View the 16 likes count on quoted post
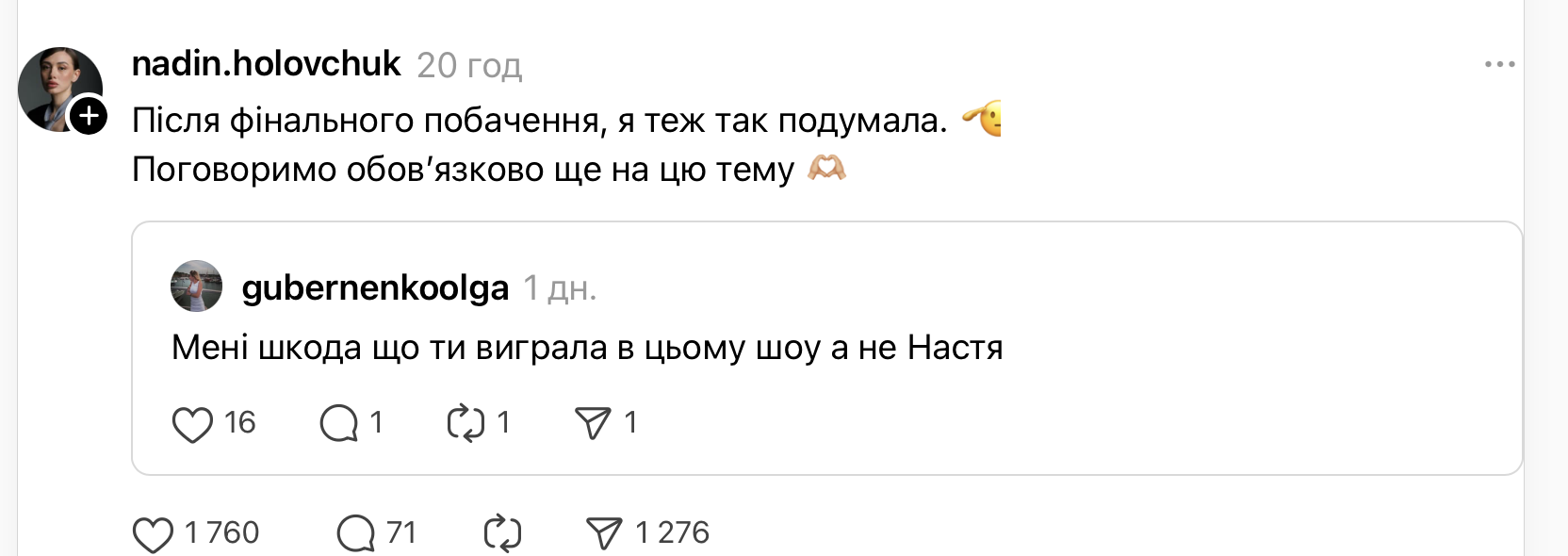1568x556 pixels. pyautogui.click(x=240, y=422)
